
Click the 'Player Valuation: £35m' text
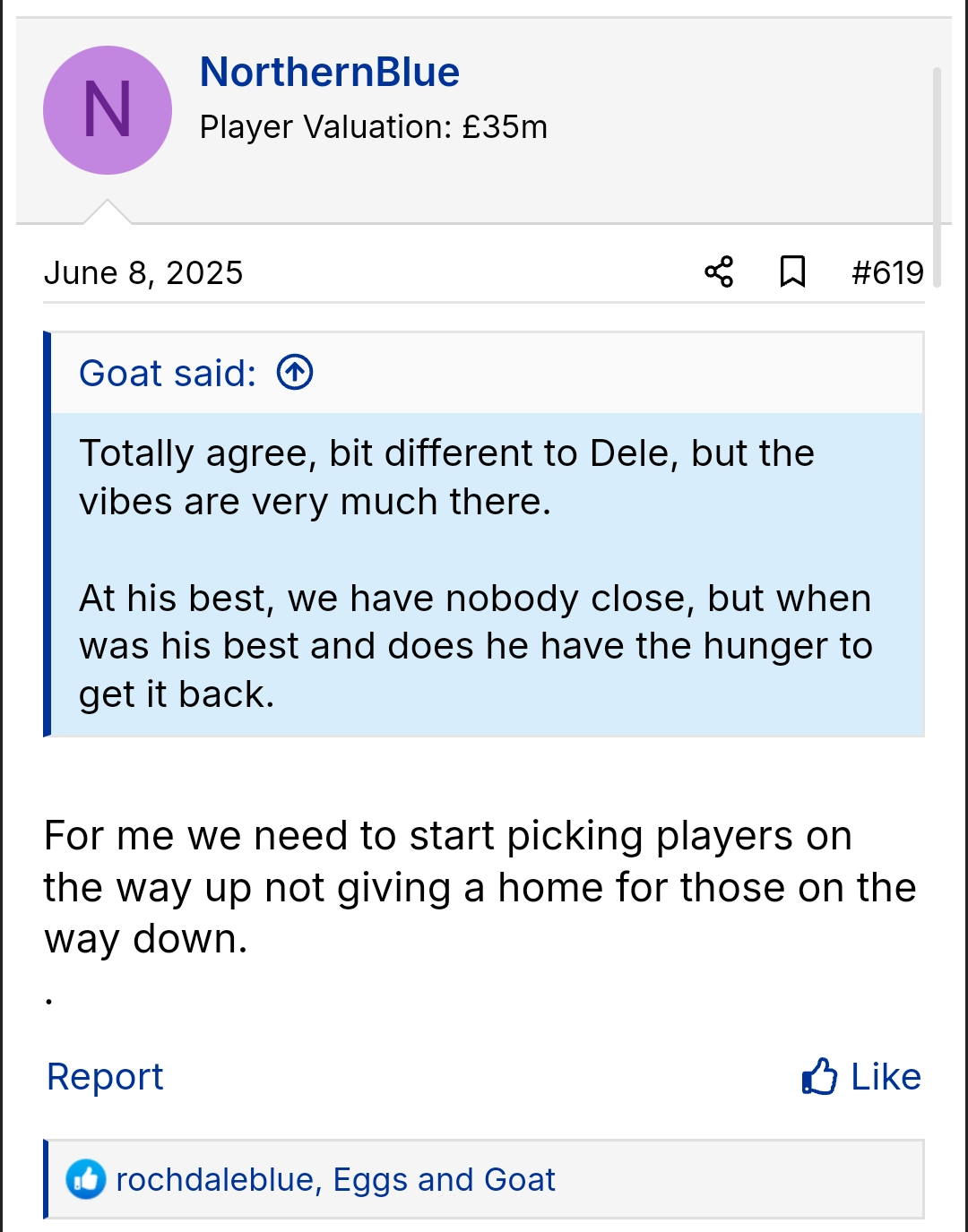click(373, 127)
